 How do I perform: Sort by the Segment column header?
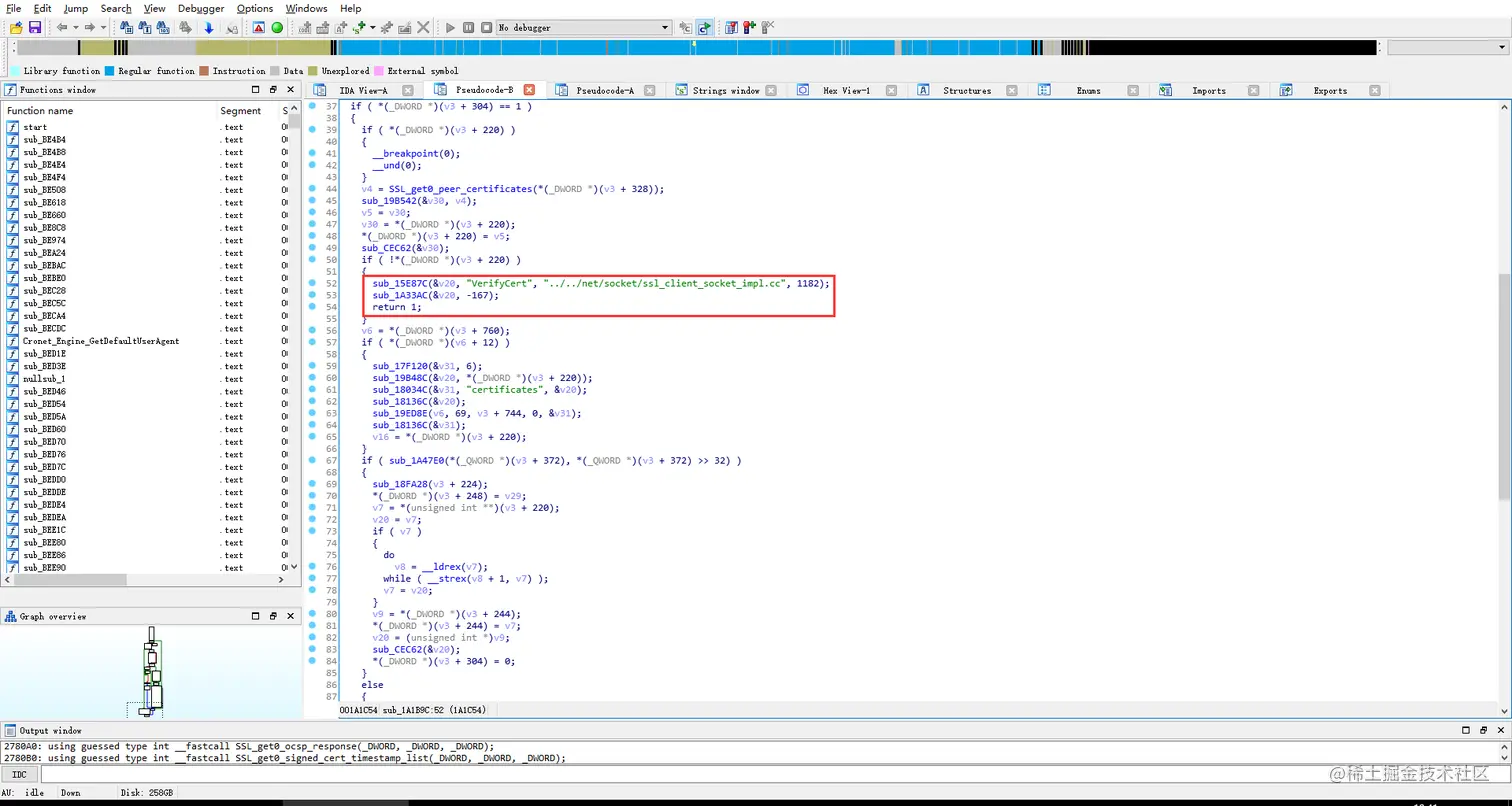tap(247, 111)
